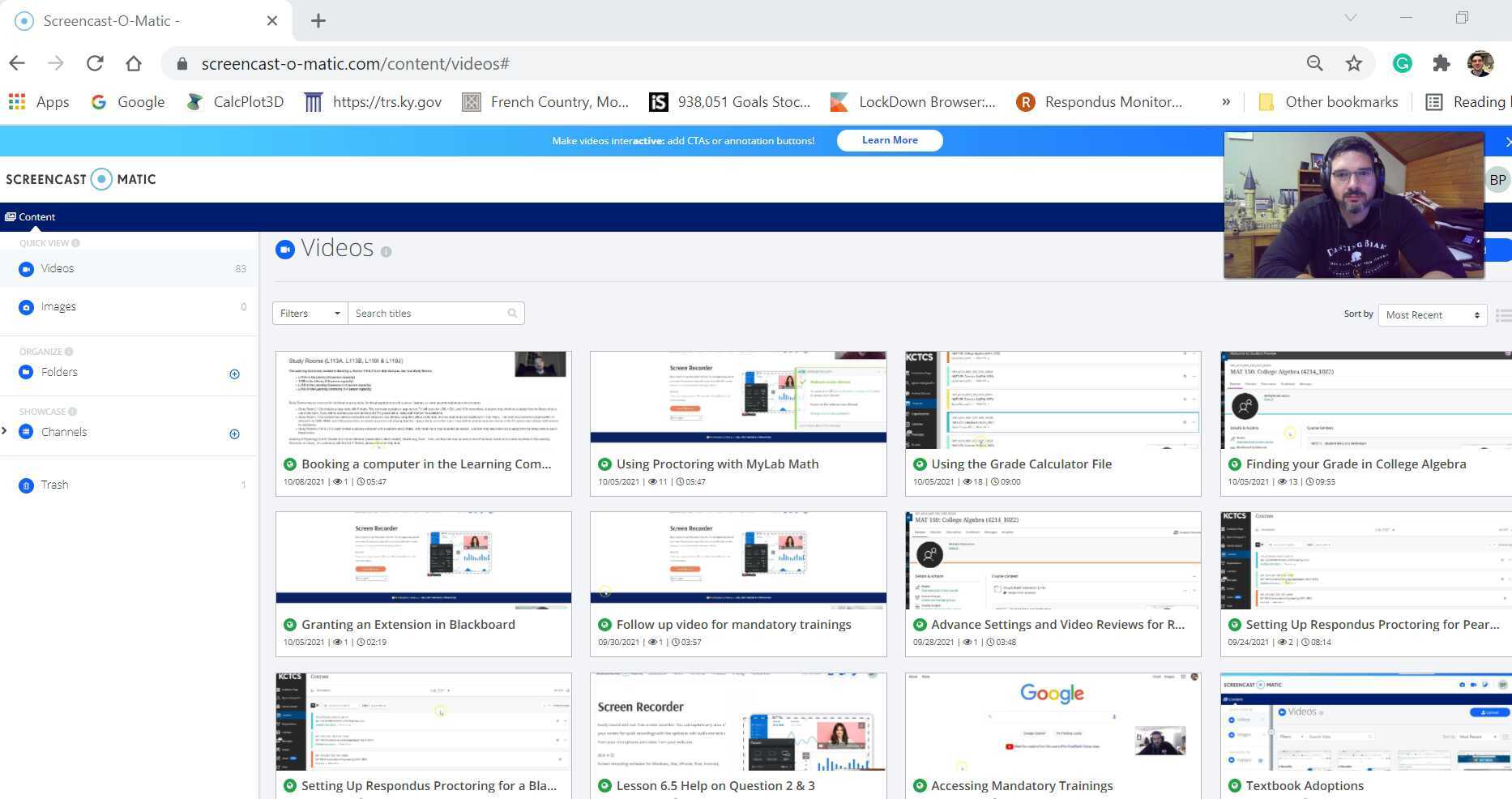Reload the page

pos(95,63)
